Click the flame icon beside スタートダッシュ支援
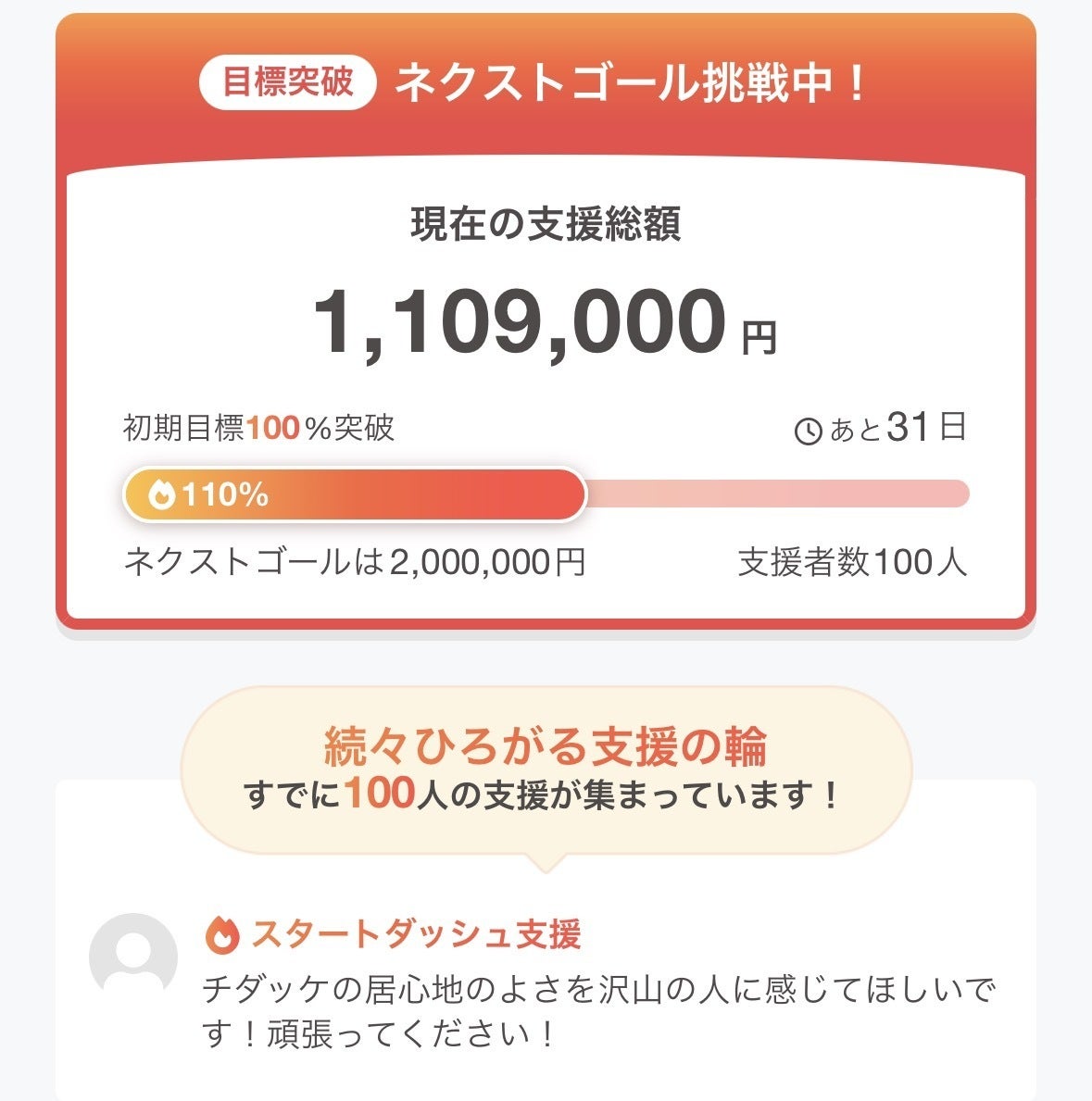 221,935
